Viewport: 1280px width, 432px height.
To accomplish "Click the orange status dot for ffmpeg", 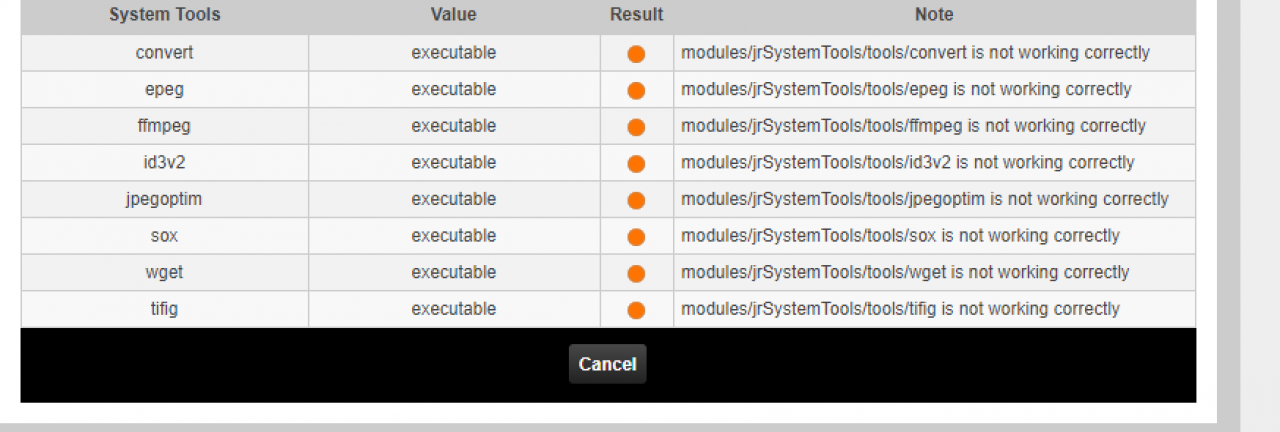I will [636, 127].
